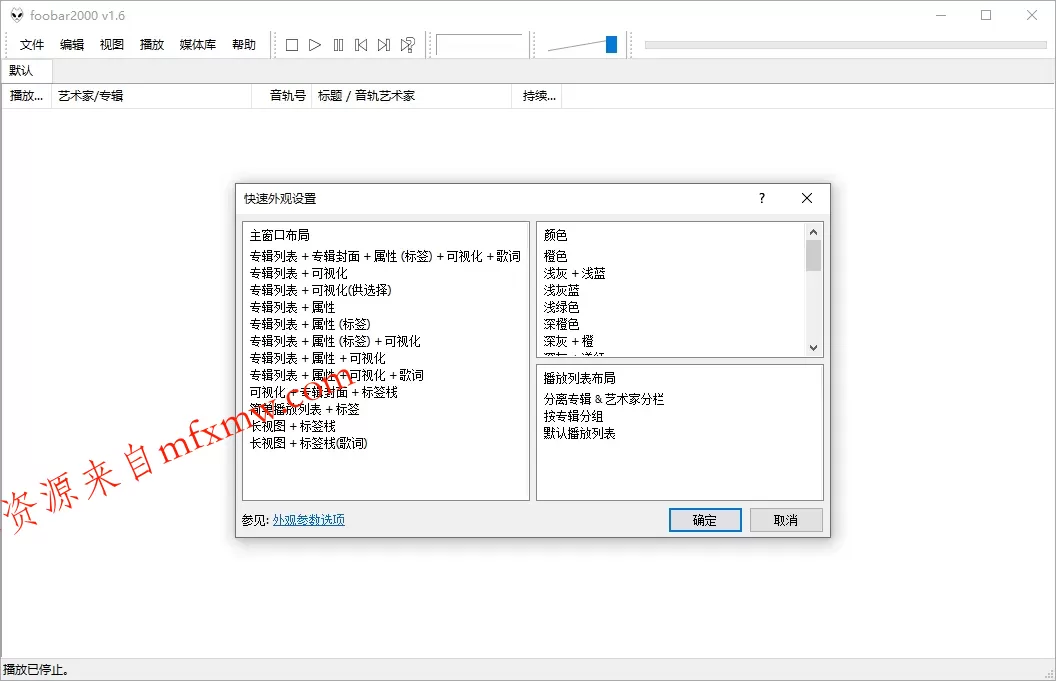
Task: Click the color list scroll up arrow
Action: point(814,232)
